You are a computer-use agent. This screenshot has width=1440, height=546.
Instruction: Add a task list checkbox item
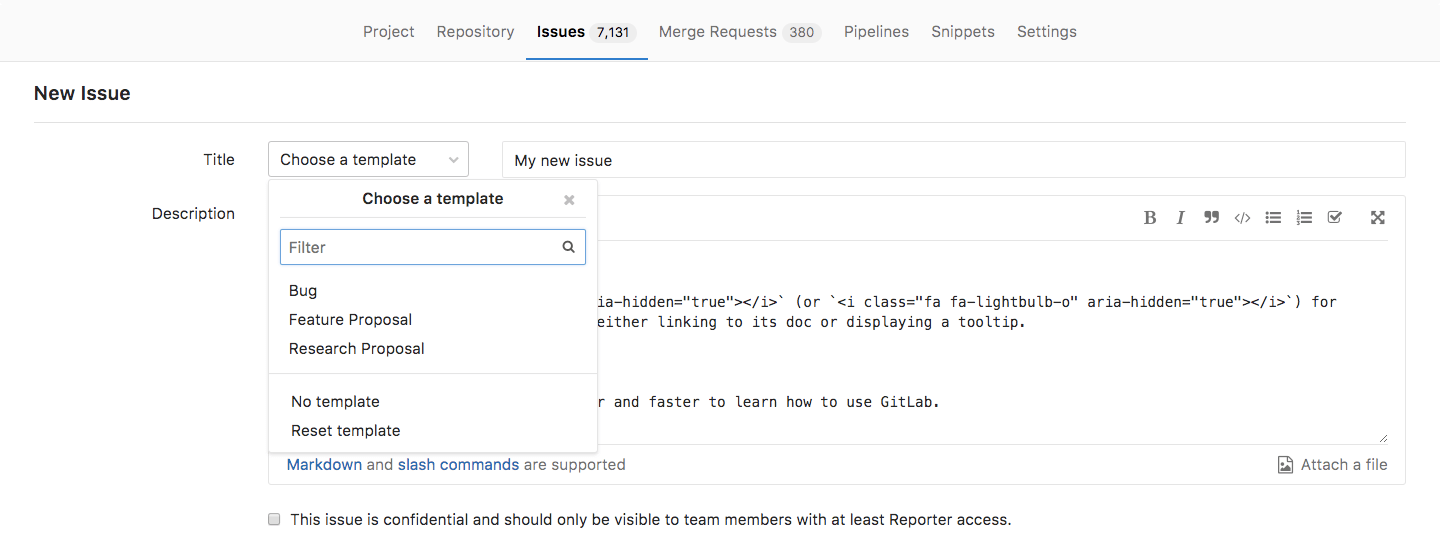(1334, 218)
